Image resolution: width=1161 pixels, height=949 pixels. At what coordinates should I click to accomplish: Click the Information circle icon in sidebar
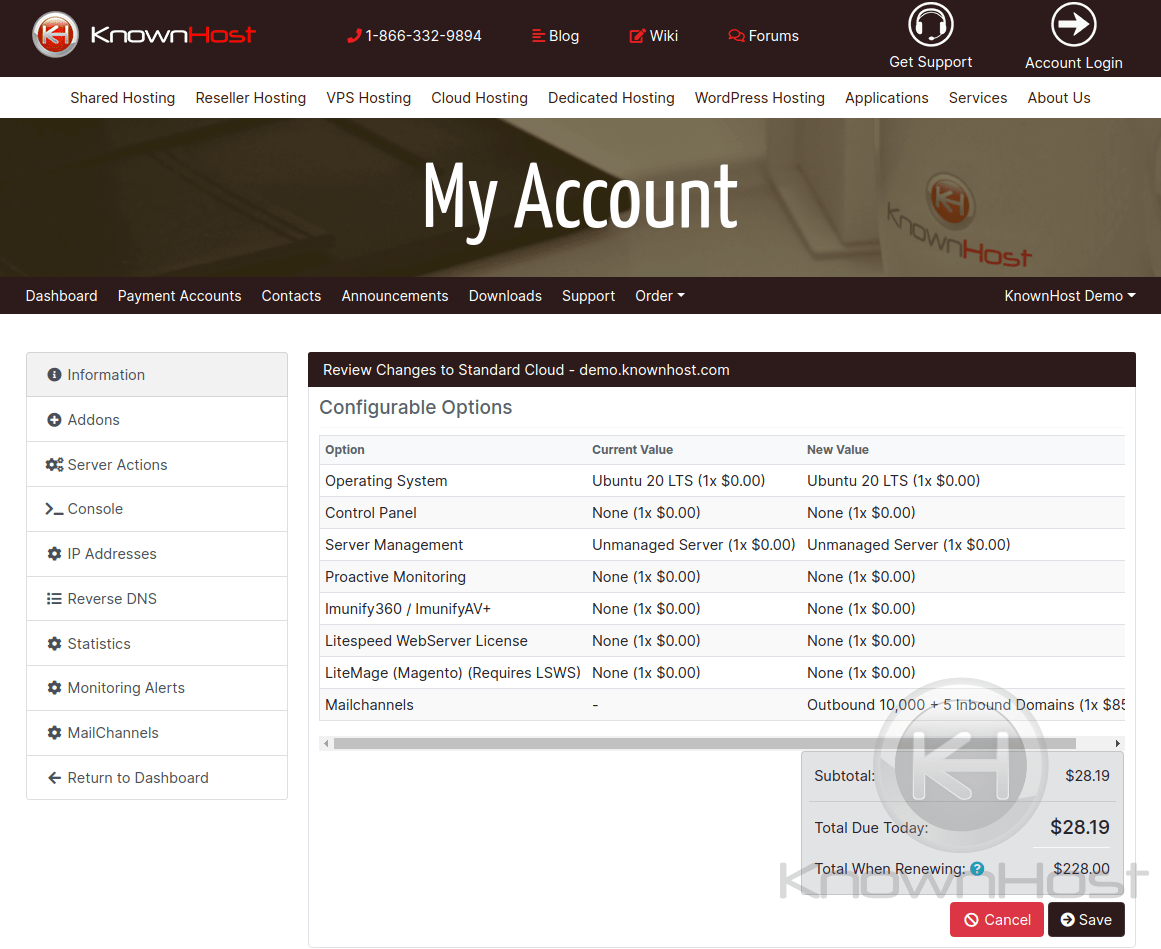point(54,375)
